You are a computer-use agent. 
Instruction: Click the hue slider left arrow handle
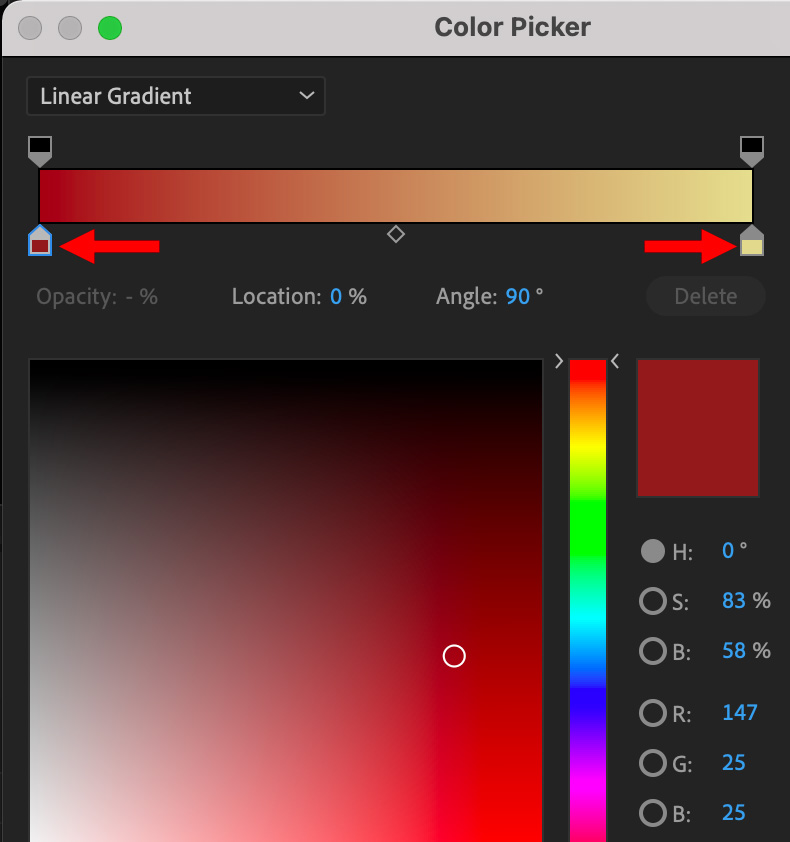pos(559,361)
